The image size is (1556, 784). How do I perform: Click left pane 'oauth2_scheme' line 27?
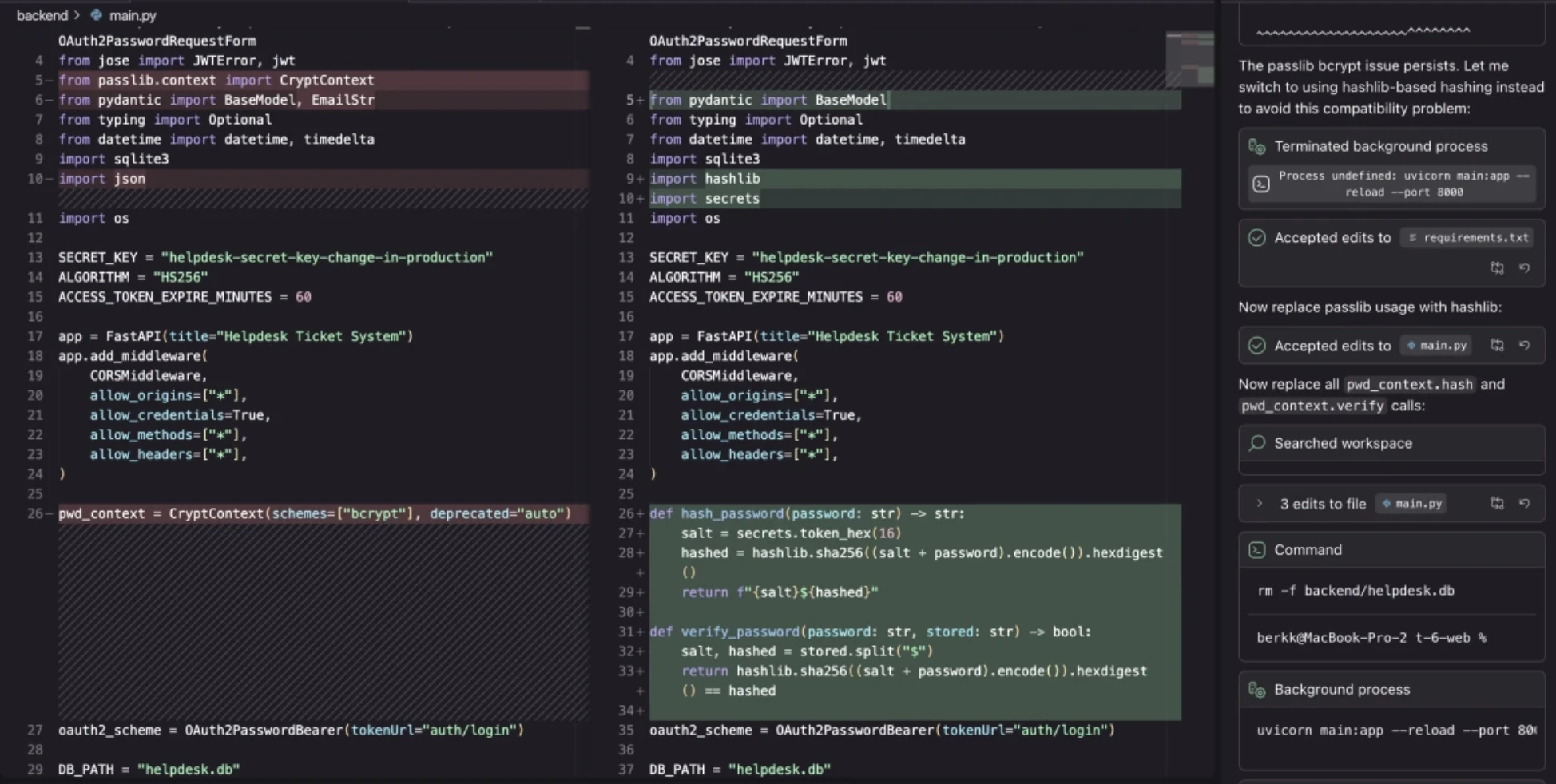(x=291, y=730)
